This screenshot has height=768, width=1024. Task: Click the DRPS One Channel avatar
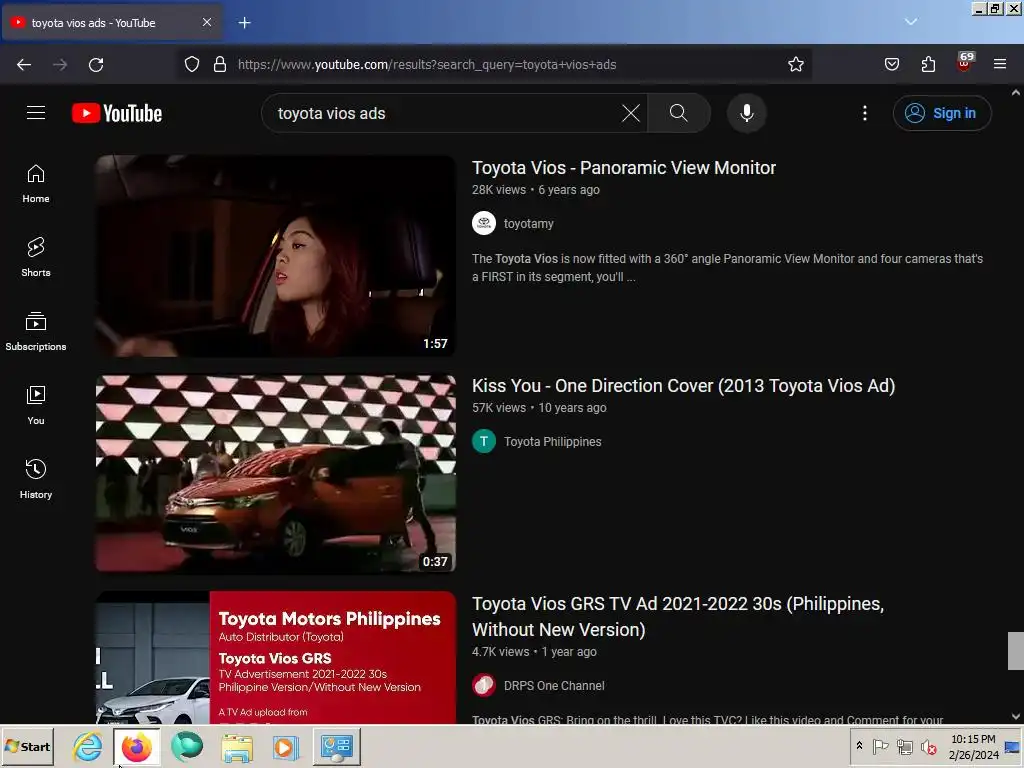(x=484, y=686)
